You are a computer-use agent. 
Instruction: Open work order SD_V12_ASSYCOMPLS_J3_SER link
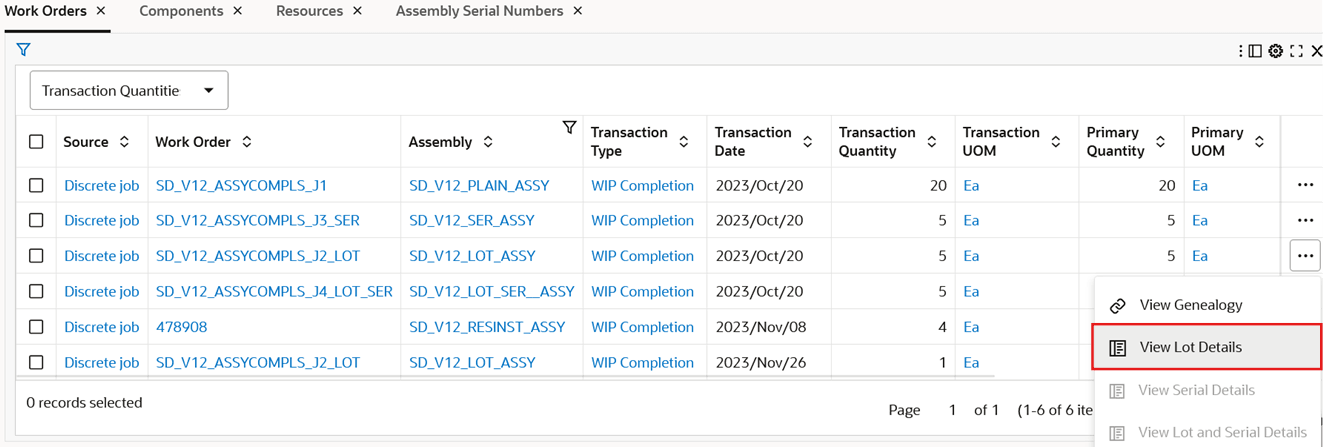(x=257, y=220)
